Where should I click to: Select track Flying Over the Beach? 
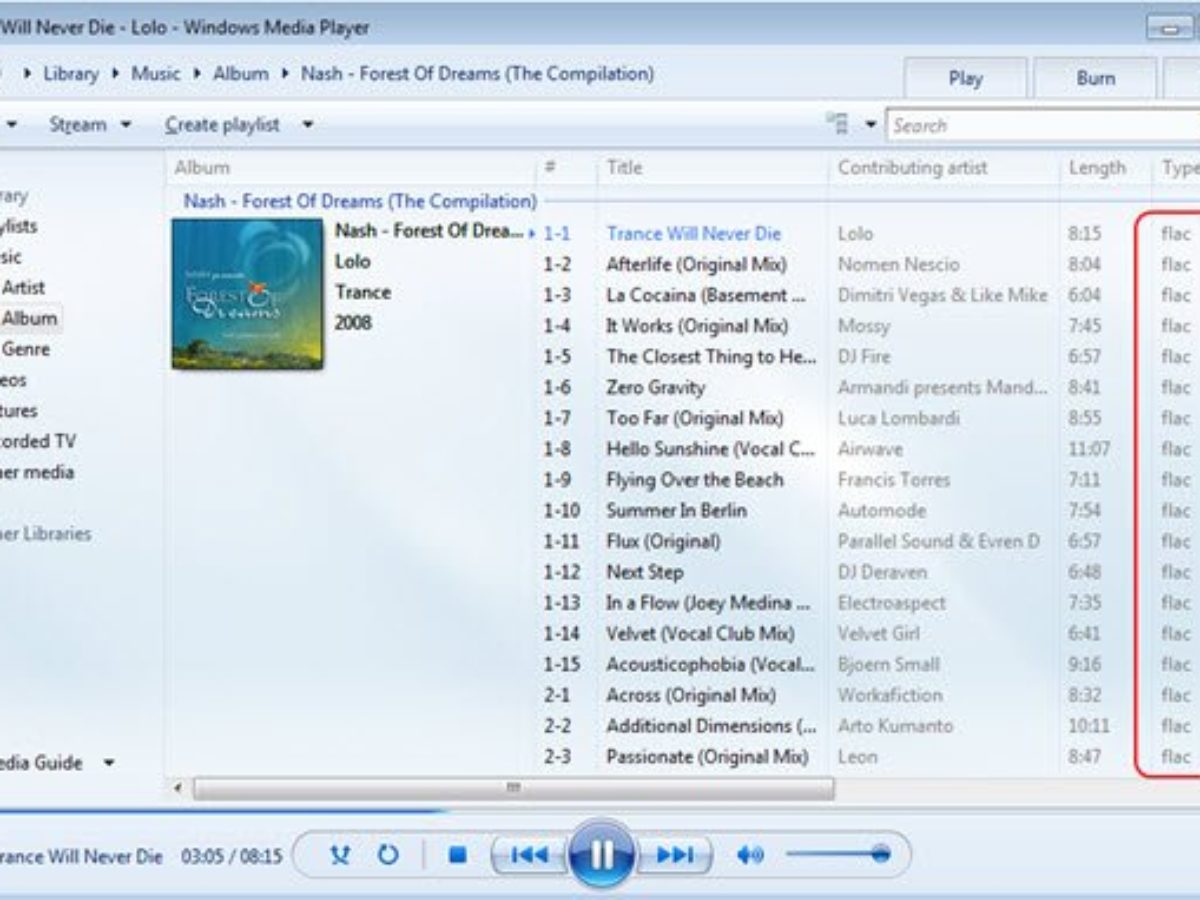click(695, 480)
